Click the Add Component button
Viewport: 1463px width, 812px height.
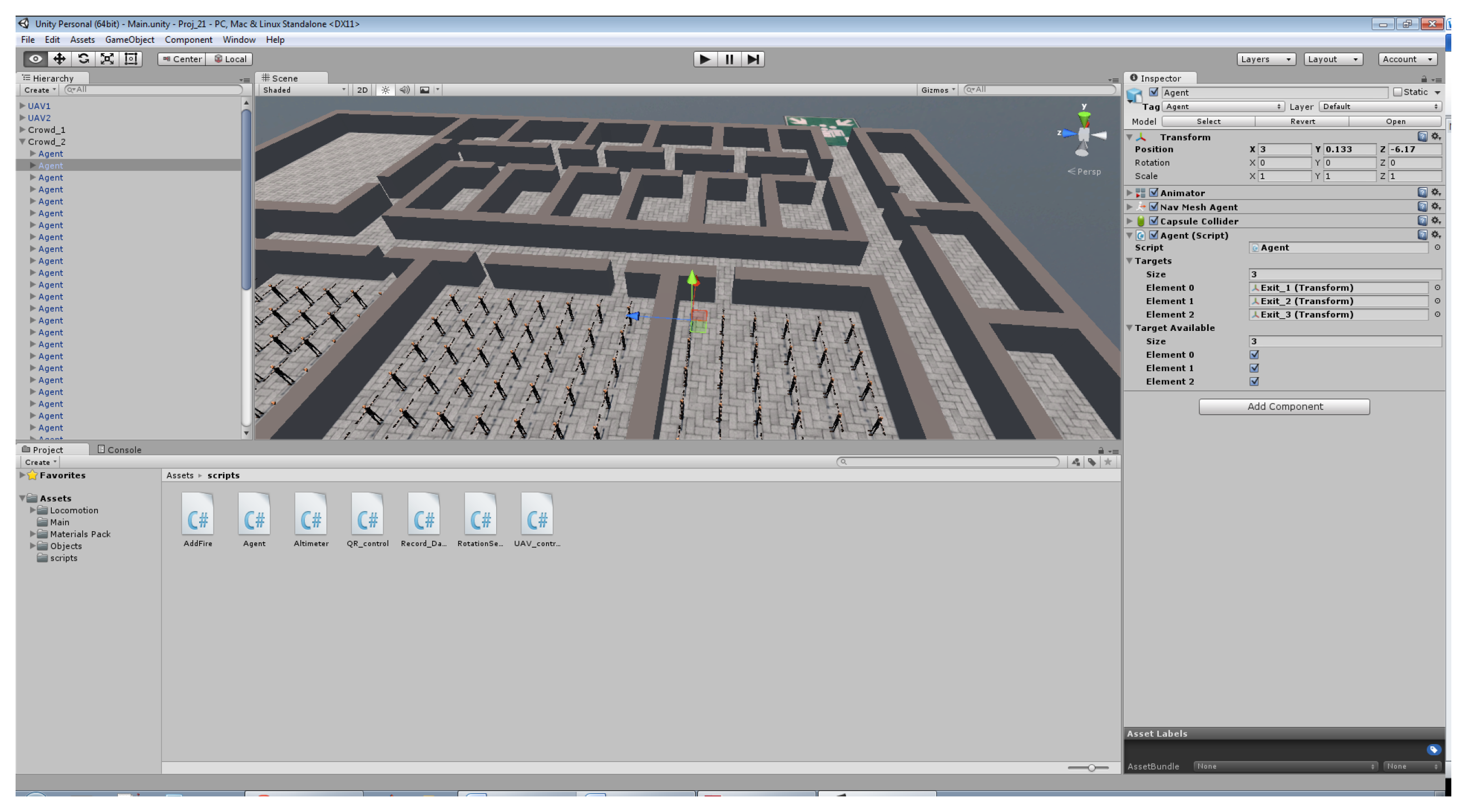click(x=1283, y=407)
